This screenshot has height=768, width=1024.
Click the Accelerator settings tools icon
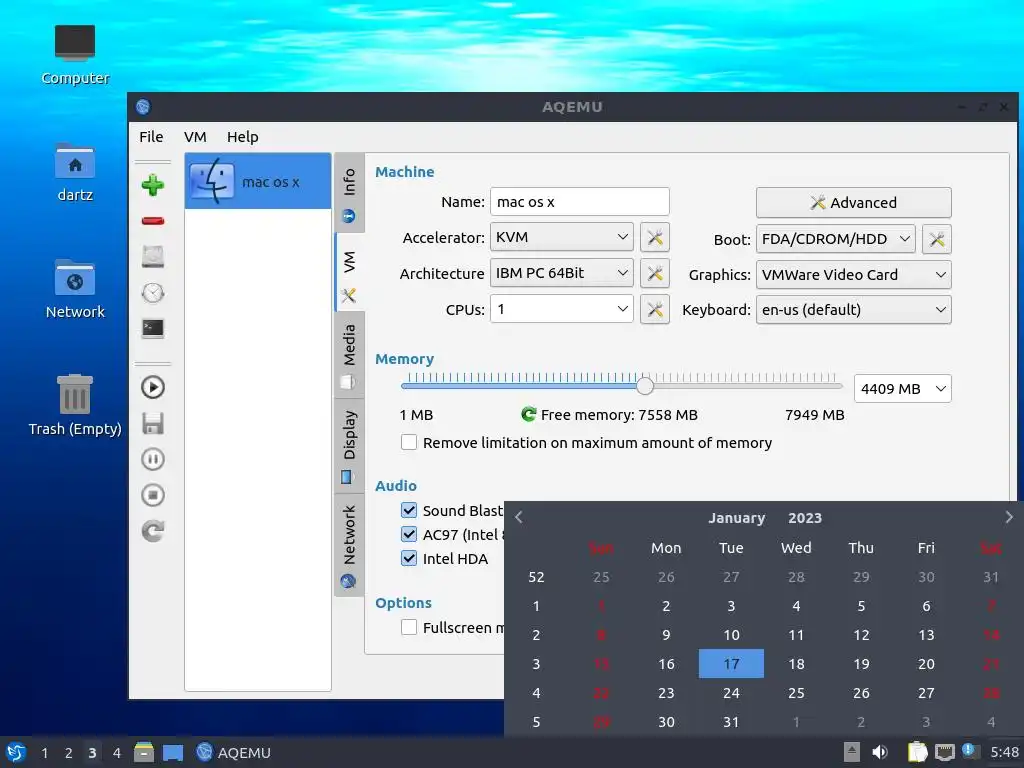[x=655, y=238]
